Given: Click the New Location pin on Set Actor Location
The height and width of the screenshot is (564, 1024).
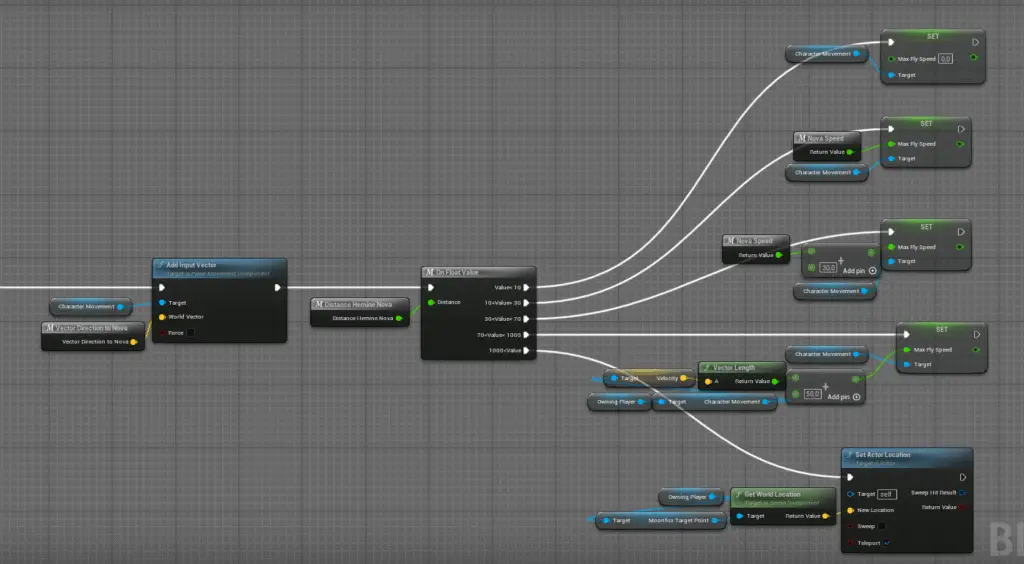Looking at the screenshot, I should click(851, 509).
